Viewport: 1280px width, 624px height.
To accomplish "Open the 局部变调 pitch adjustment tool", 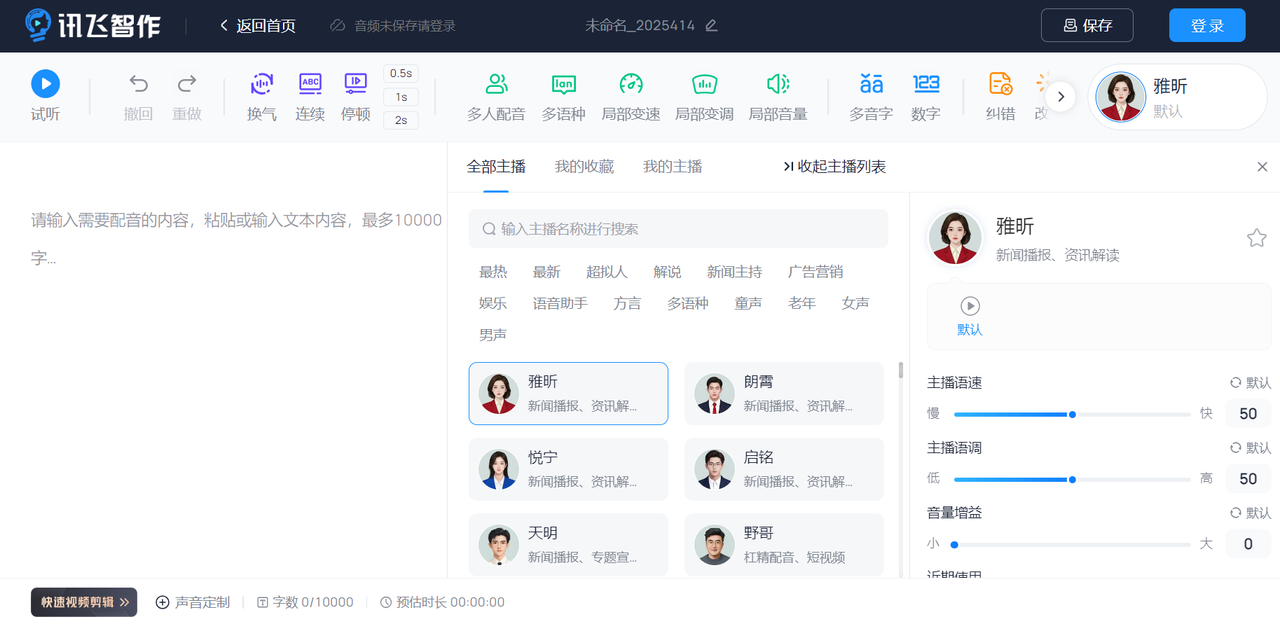I will [x=705, y=96].
